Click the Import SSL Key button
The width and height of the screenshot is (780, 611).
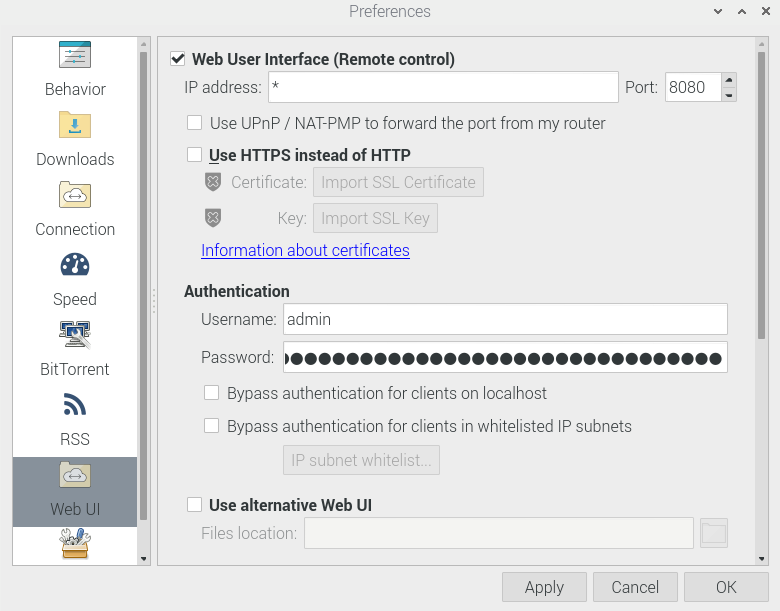[x=375, y=218]
